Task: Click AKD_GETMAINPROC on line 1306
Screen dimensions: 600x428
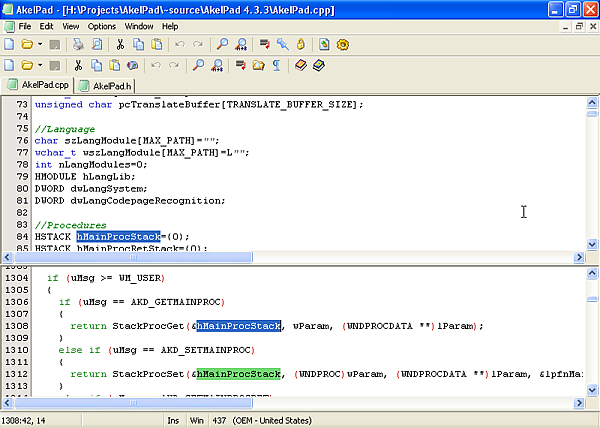Action: coord(175,302)
